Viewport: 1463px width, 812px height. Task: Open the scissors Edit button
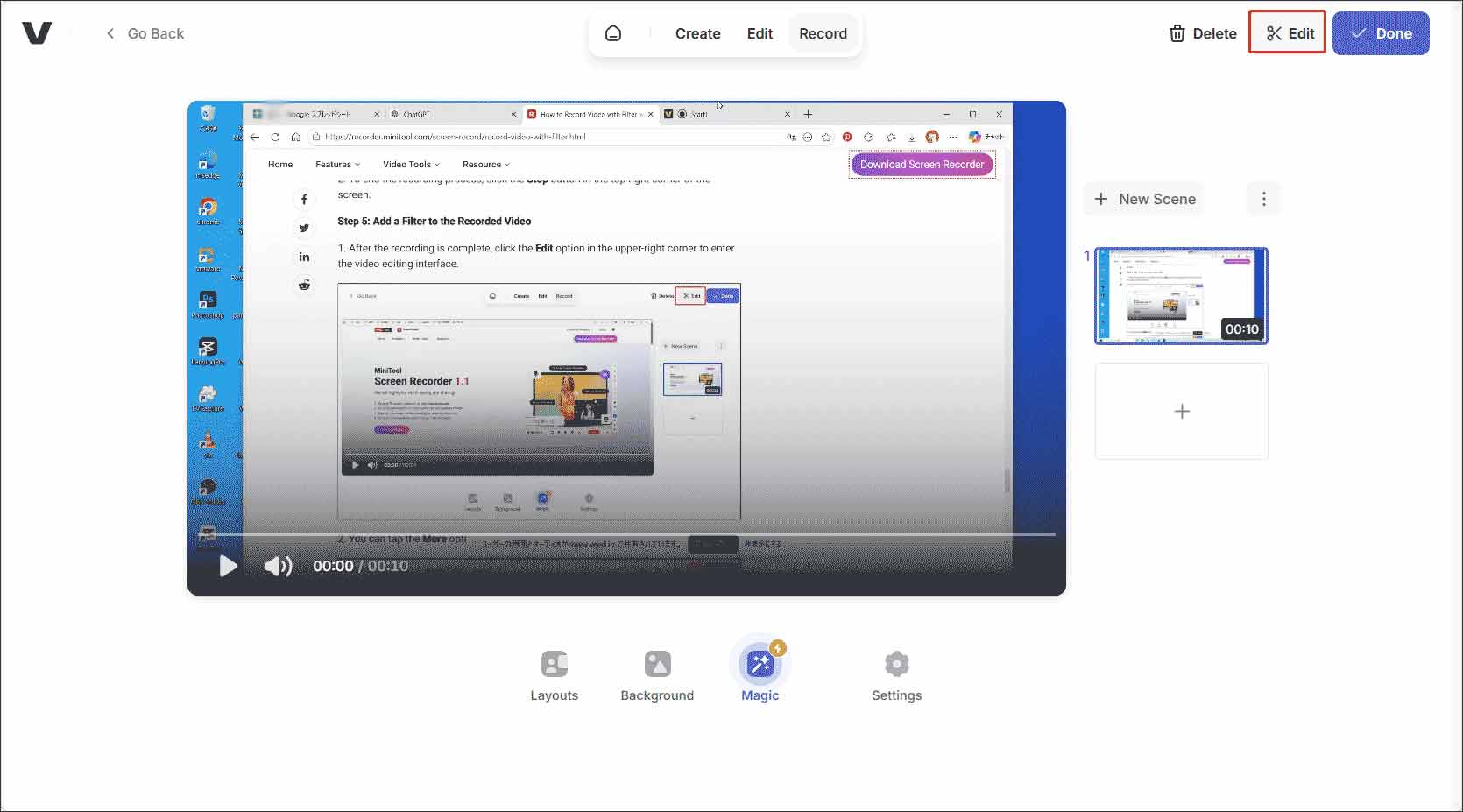1287,33
